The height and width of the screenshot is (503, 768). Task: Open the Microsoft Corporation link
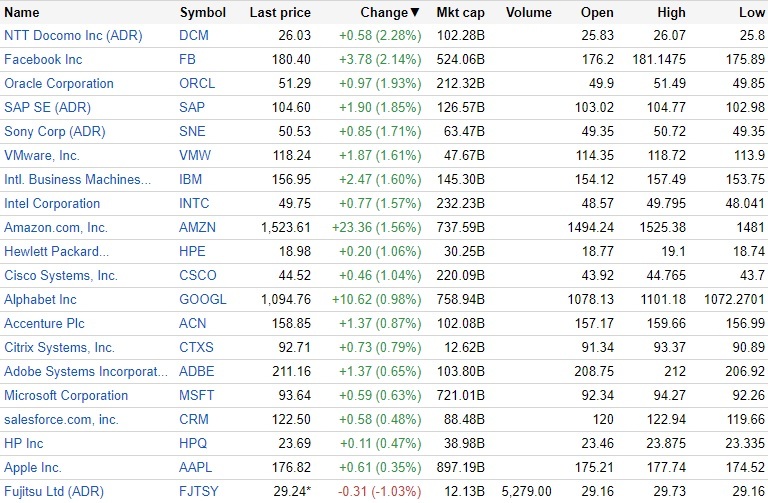tap(66, 395)
